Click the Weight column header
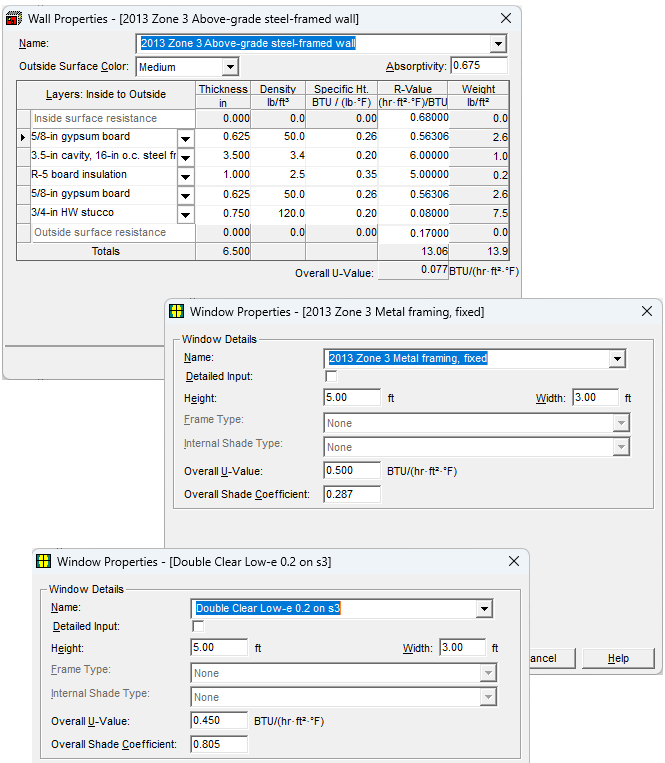This screenshot has width=665, height=763. [x=478, y=89]
